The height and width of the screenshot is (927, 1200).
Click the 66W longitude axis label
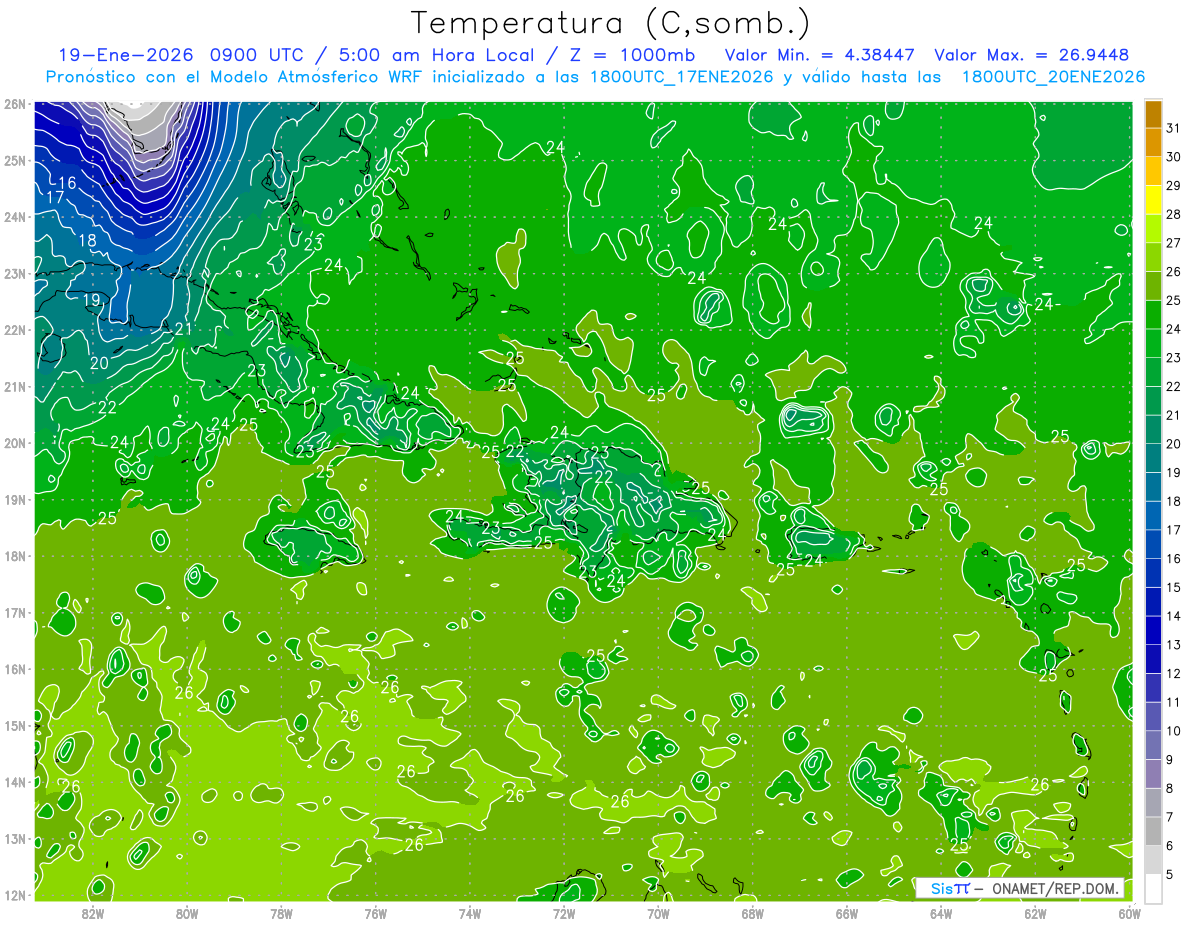pos(847,913)
